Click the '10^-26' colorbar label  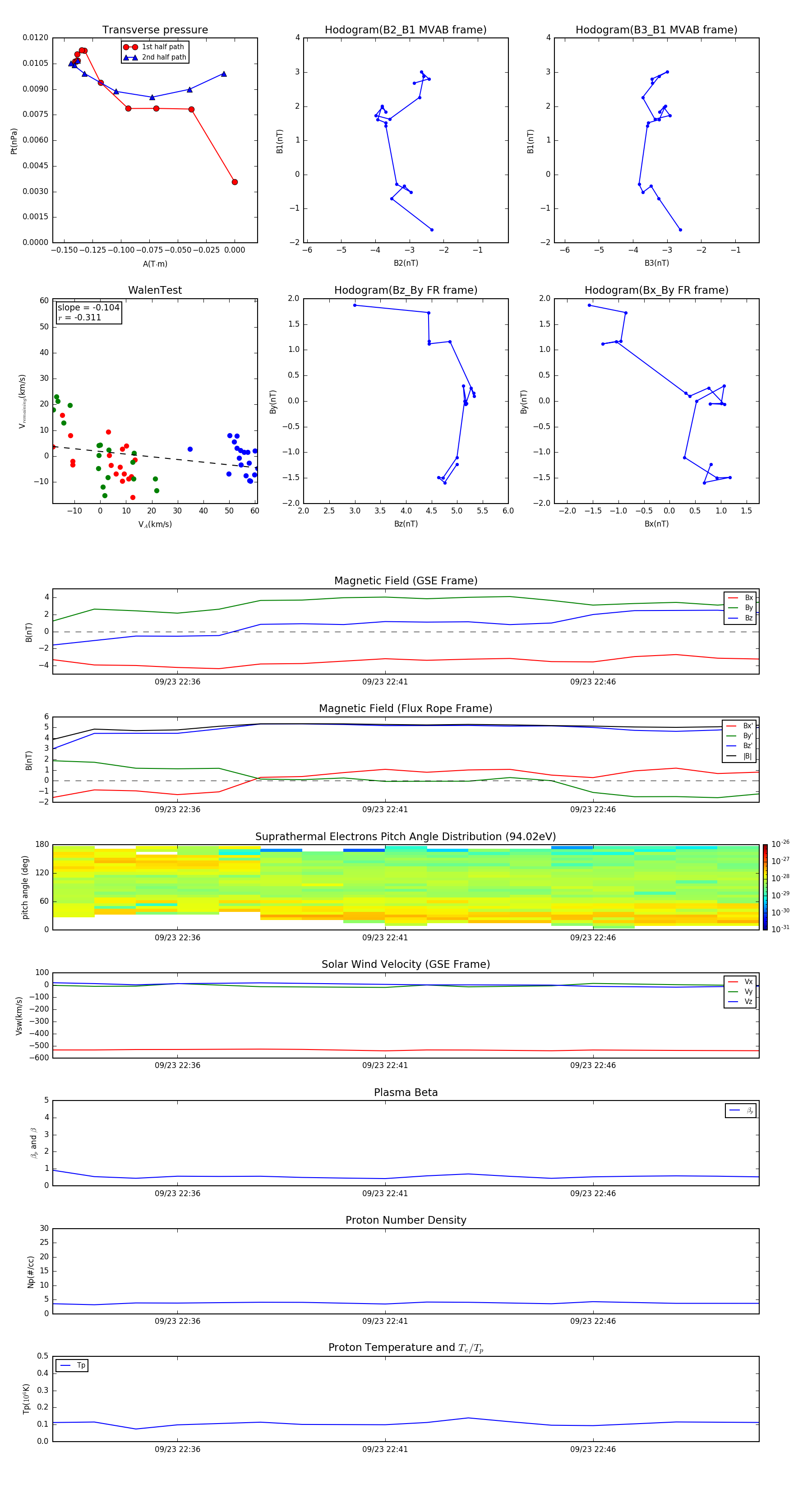point(780,844)
